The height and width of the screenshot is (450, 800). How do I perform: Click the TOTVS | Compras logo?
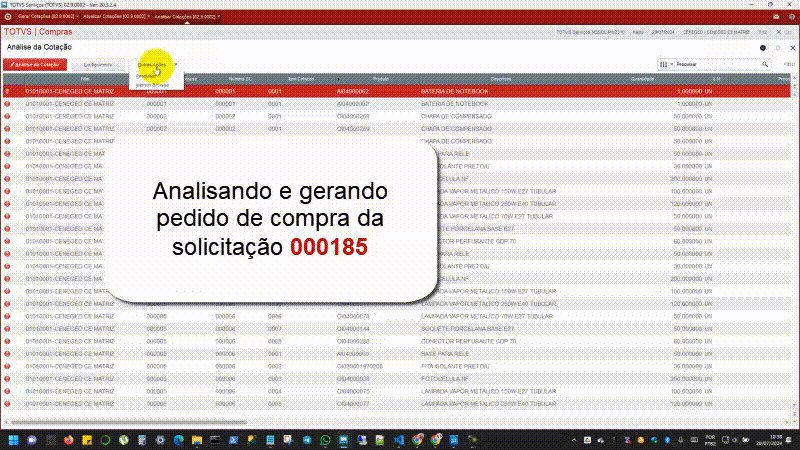pyautogui.click(x=37, y=32)
